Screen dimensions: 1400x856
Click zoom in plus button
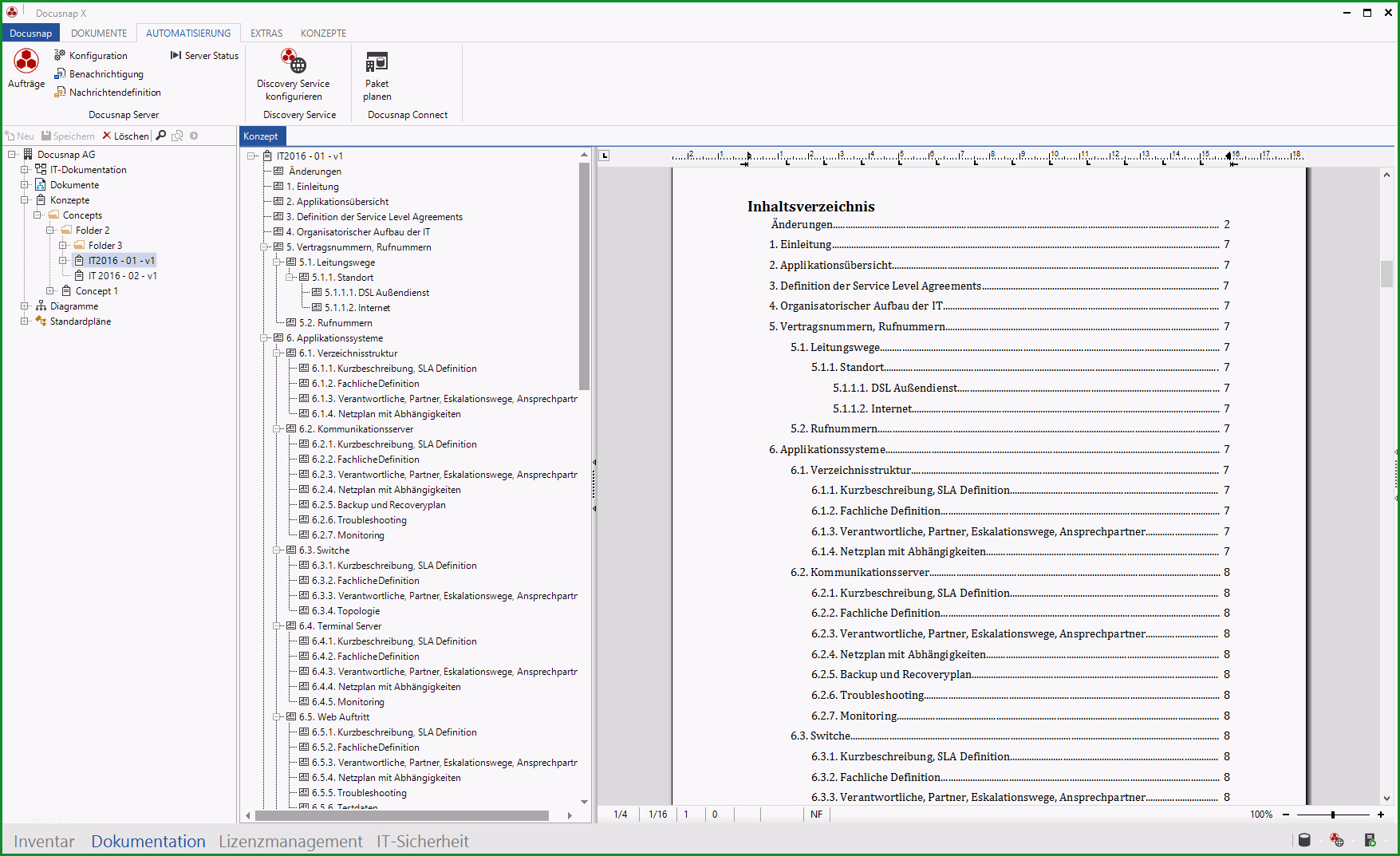[1381, 815]
